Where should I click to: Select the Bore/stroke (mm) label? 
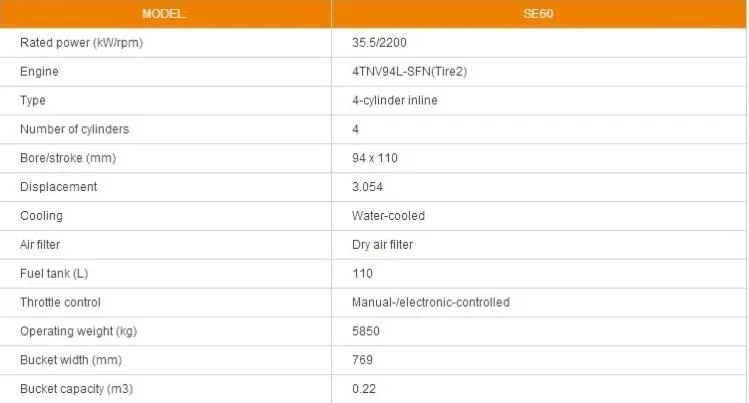pos(69,158)
